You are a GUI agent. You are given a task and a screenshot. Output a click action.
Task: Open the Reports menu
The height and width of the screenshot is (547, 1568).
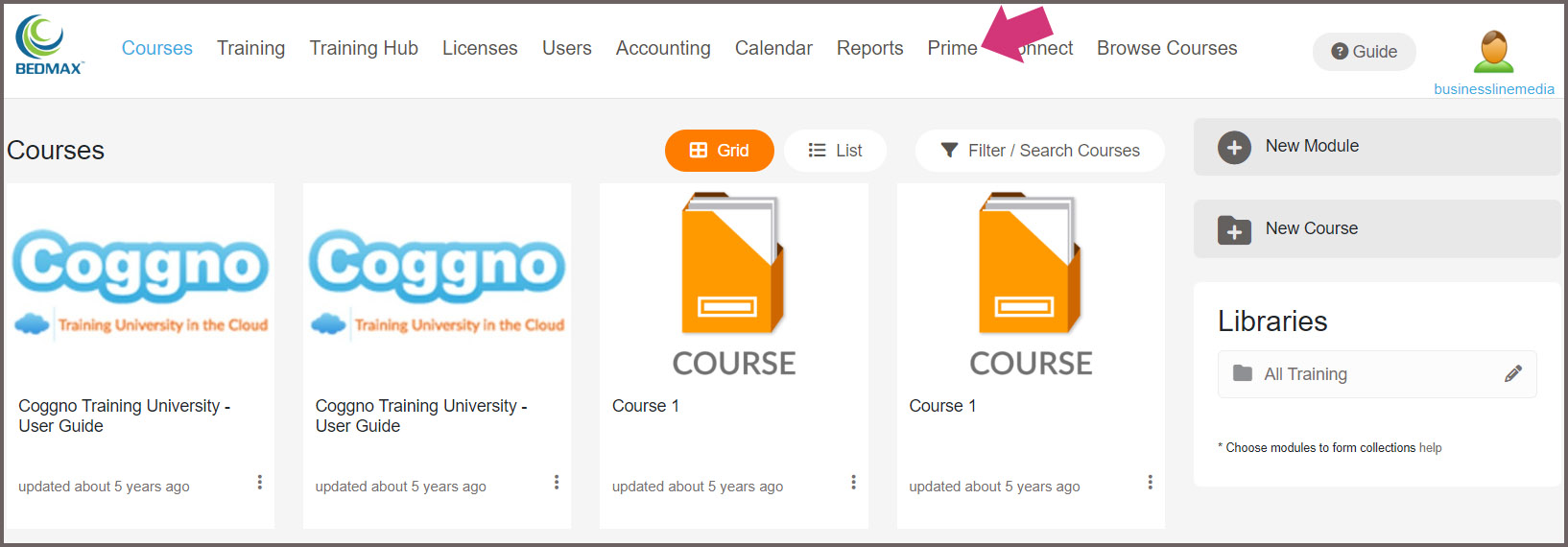pos(869,48)
